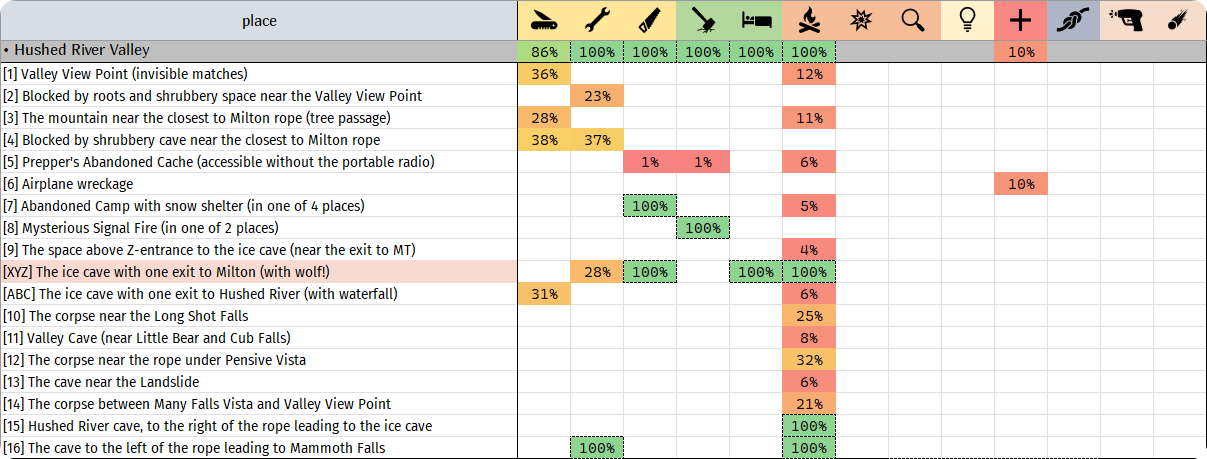Click the 10% cell for Airplane wreckage

[1020, 184]
